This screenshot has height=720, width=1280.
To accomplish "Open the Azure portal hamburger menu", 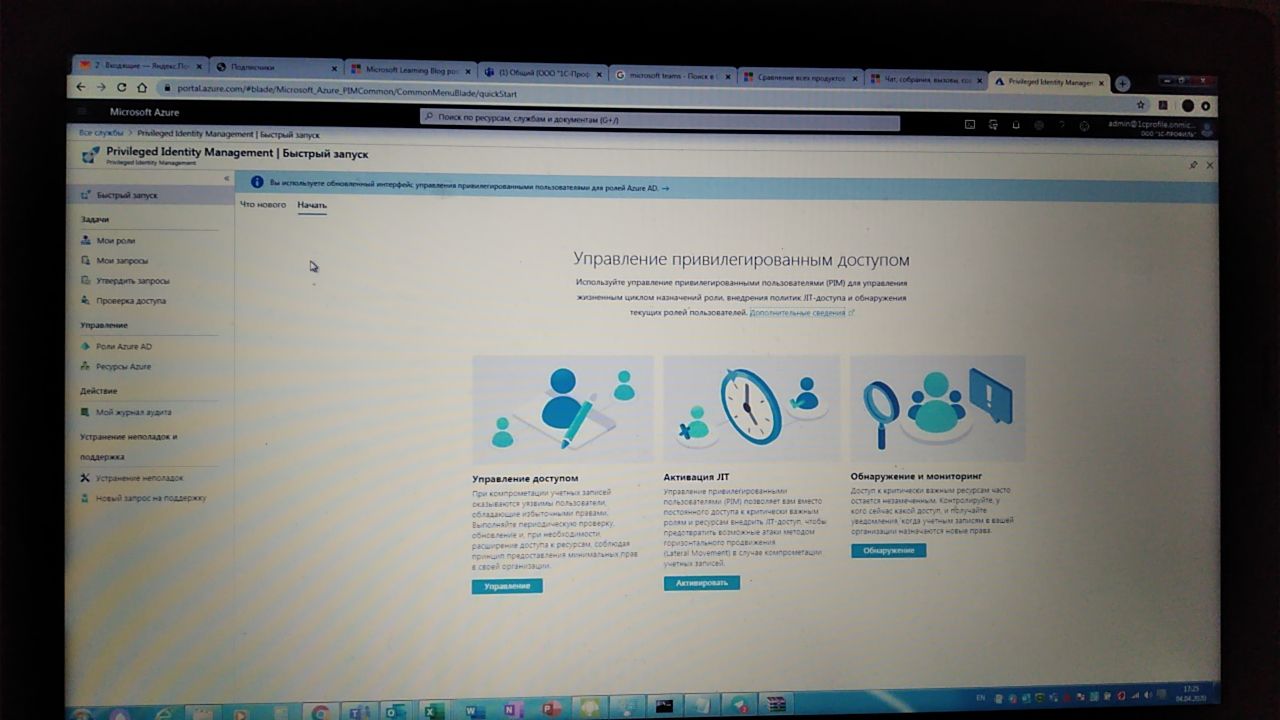I will (83, 112).
